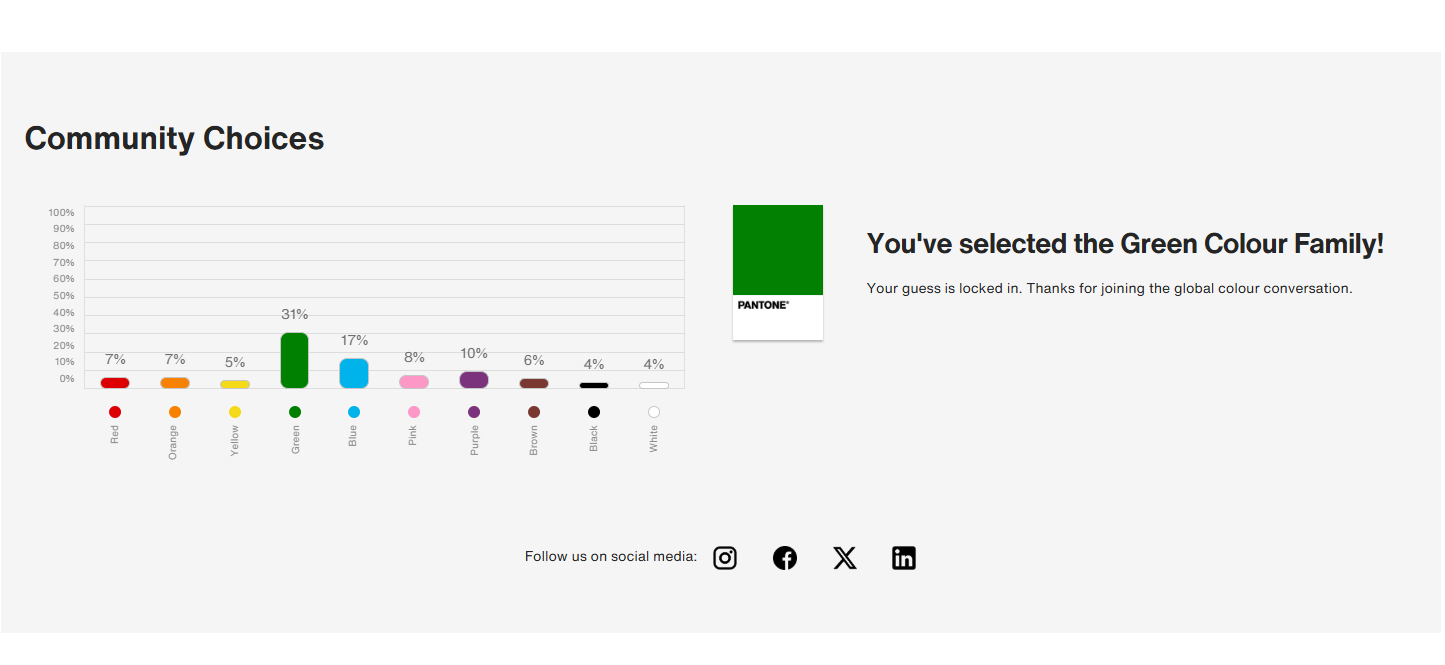Click the brown legend dot

coord(534,412)
